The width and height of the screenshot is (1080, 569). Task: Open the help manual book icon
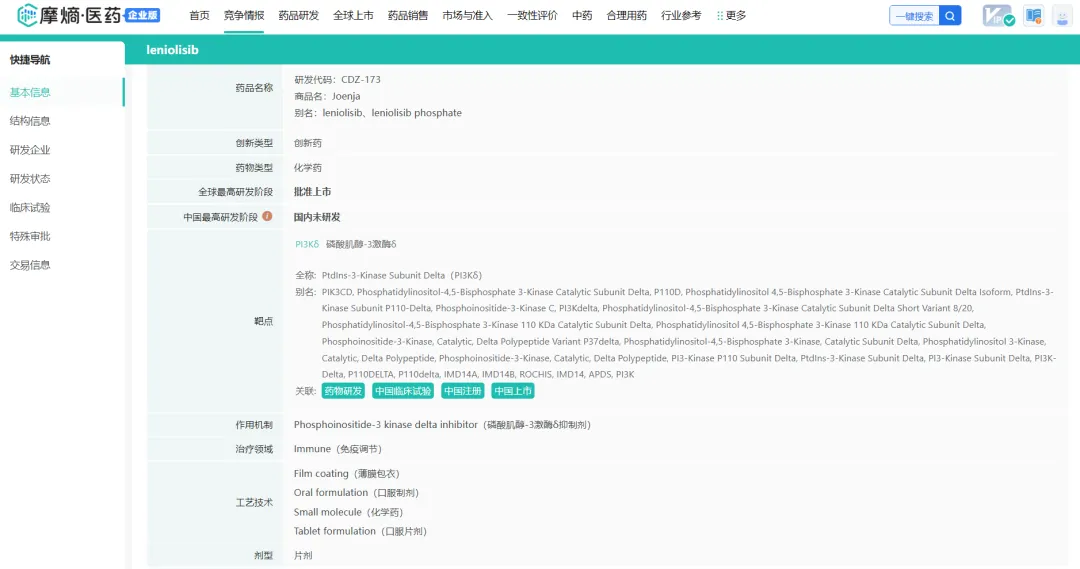(x=1033, y=16)
